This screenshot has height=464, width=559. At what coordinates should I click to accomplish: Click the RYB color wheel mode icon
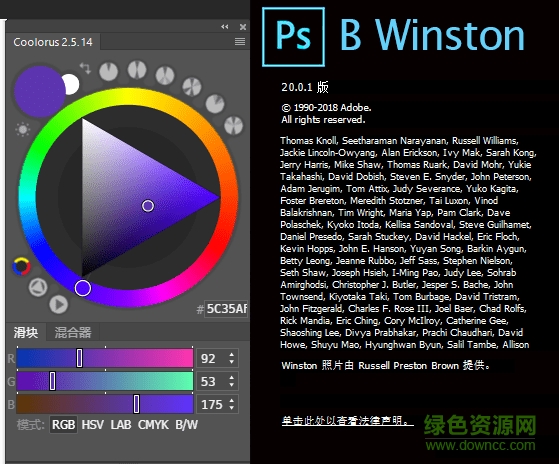pos(21,266)
